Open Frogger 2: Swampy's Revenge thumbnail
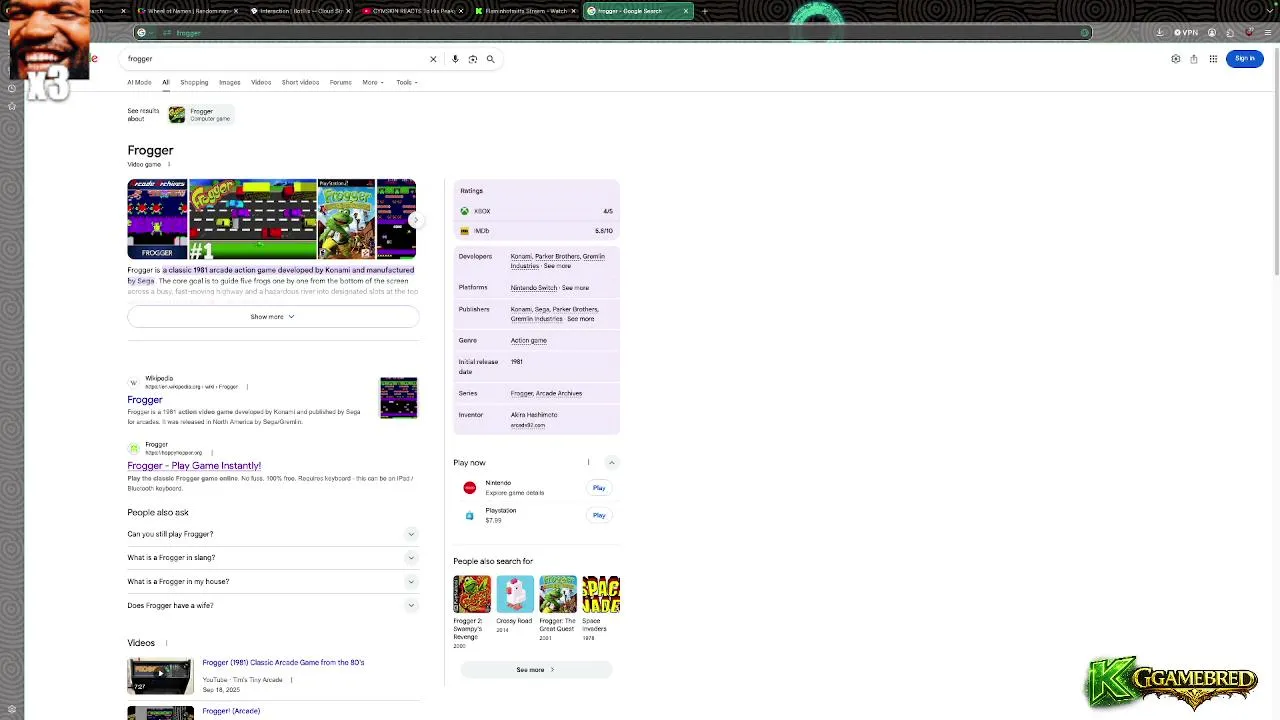The image size is (1280, 720). click(x=472, y=594)
